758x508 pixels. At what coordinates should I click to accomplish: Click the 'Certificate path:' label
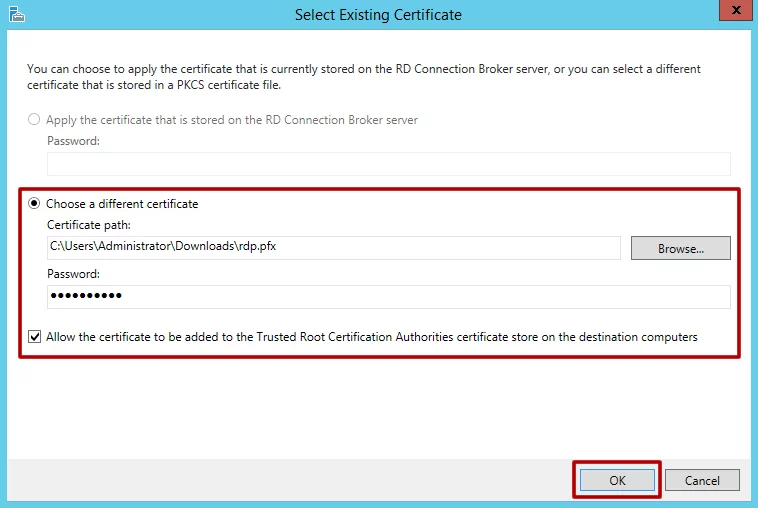point(89,225)
